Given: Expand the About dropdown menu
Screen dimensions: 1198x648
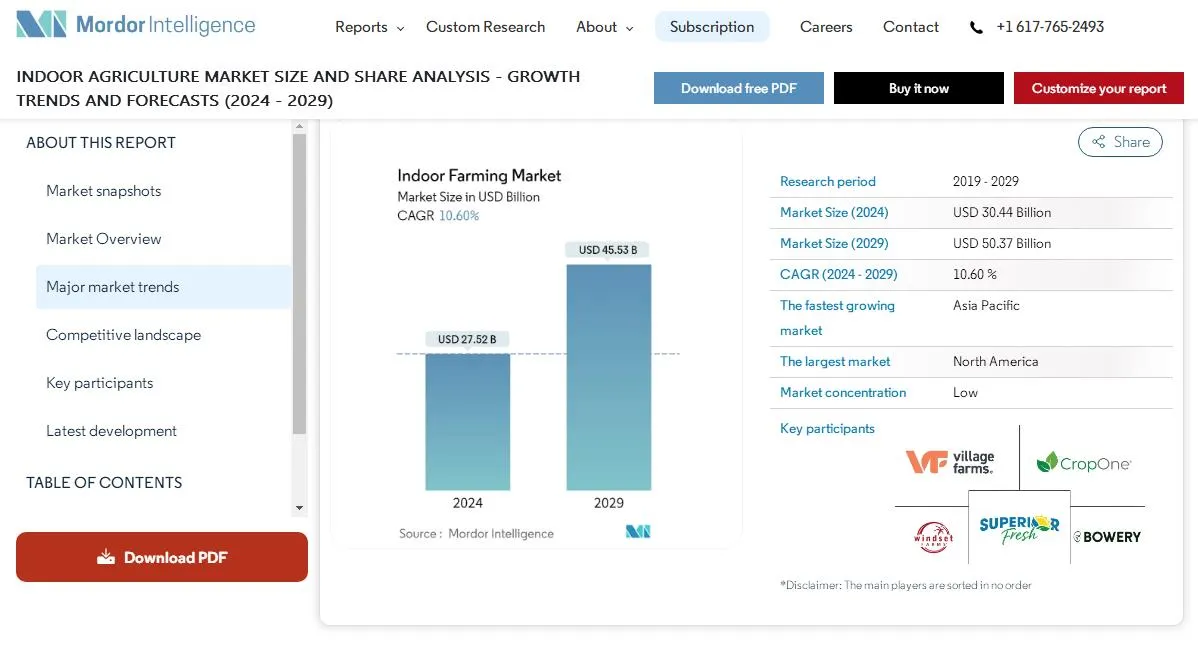Looking at the screenshot, I should coord(604,27).
